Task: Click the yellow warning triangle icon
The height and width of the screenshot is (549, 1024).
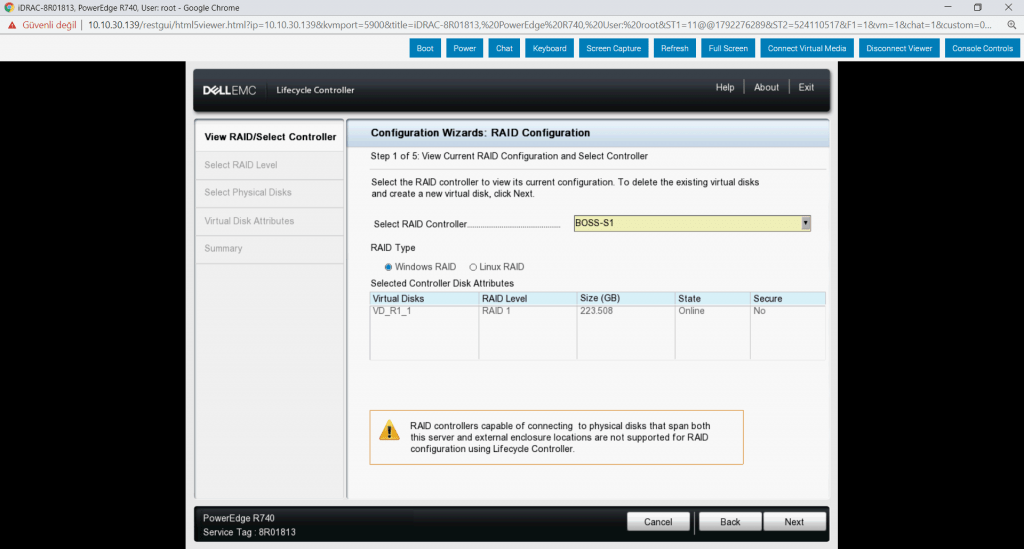Action: click(389, 432)
